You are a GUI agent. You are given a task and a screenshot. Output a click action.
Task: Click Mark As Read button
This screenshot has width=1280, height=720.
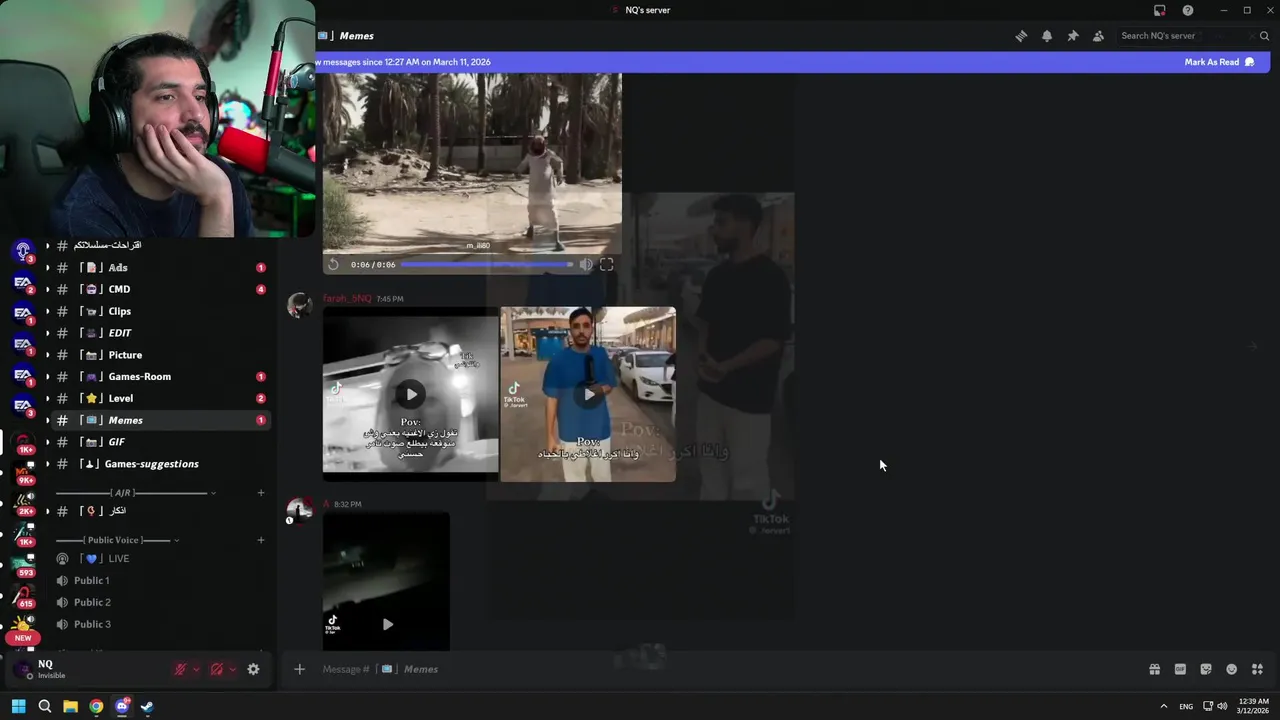click(1219, 62)
